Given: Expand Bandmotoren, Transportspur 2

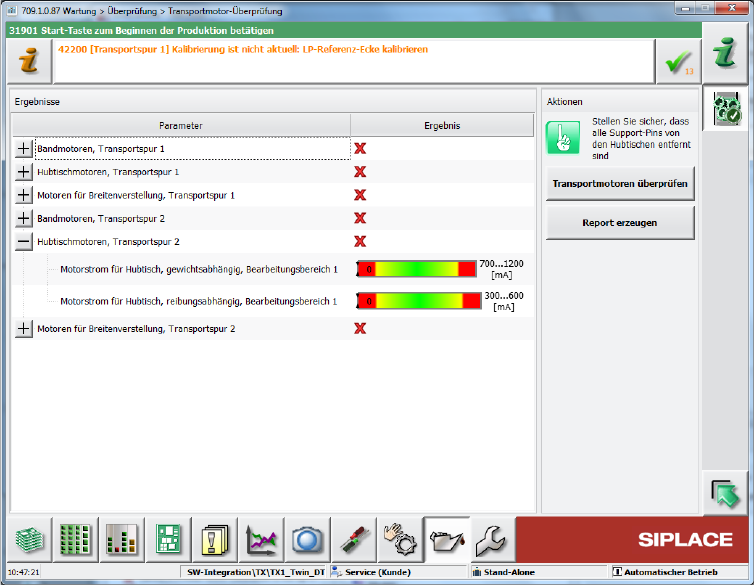Looking at the screenshot, I should [24, 219].
